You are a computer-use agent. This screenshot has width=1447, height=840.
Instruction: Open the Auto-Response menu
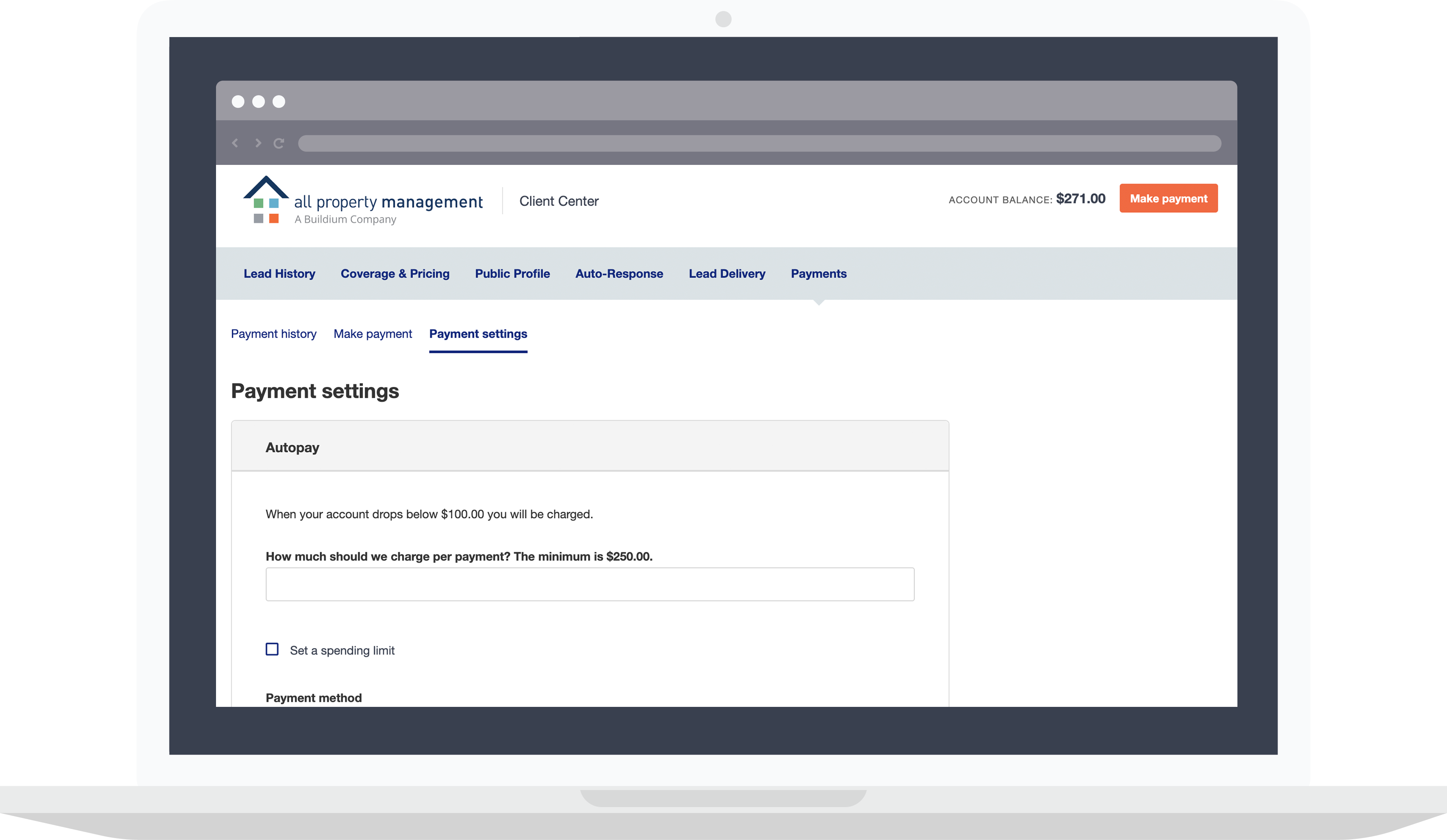click(619, 274)
